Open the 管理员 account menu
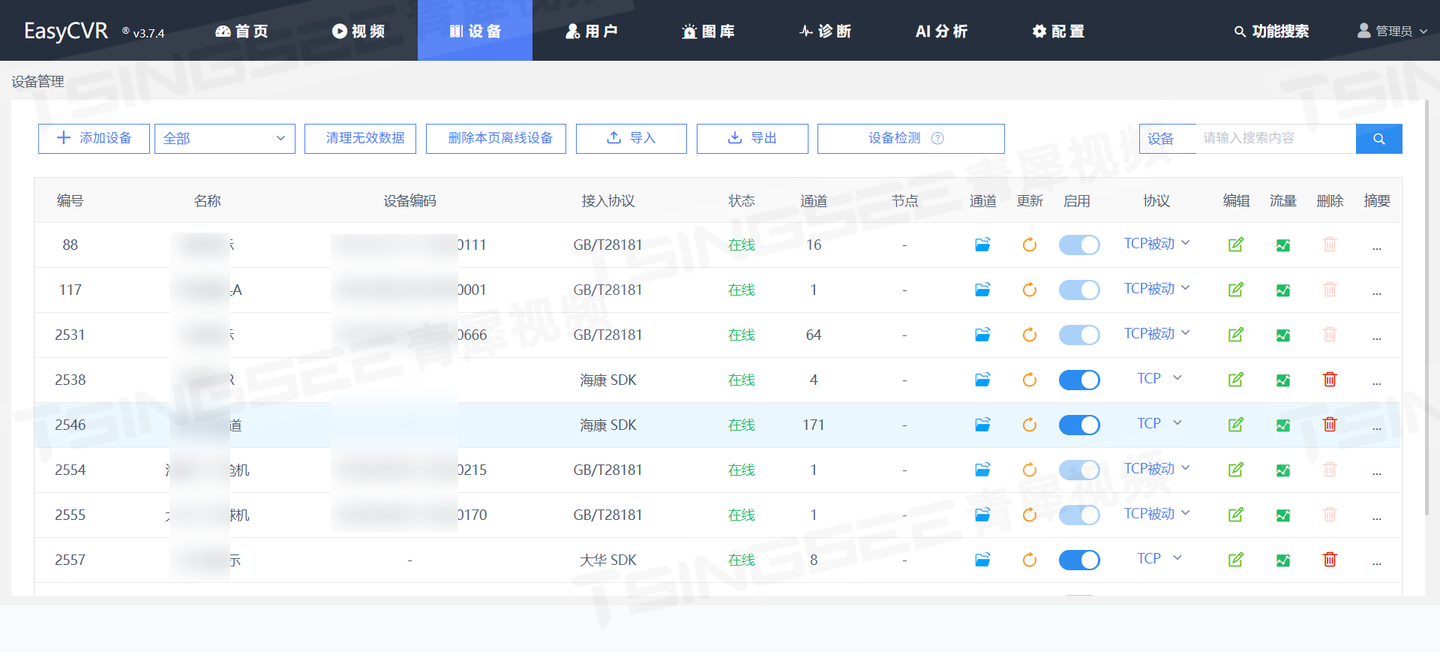Viewport: 1440px width, 652px height. [1392, 31]
